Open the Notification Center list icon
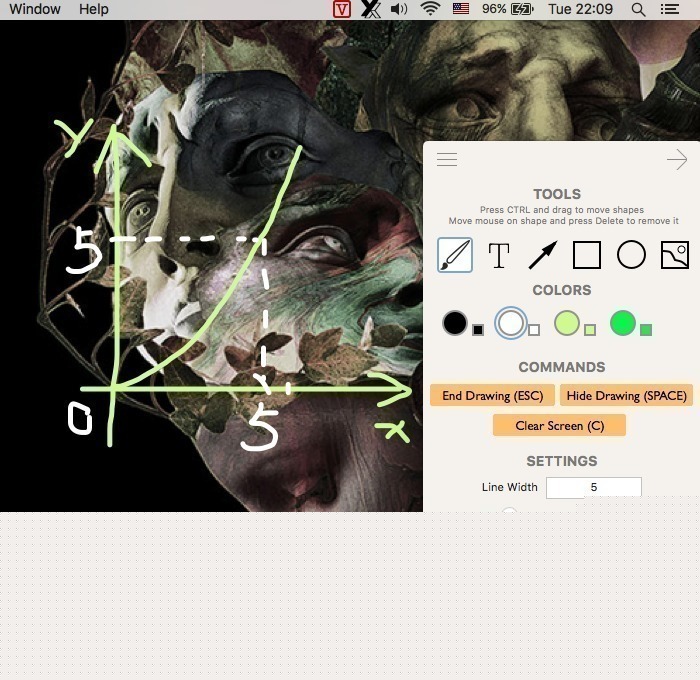Image resolution: width=700 pixels, height=680 pixels. (x=670, y=9)
